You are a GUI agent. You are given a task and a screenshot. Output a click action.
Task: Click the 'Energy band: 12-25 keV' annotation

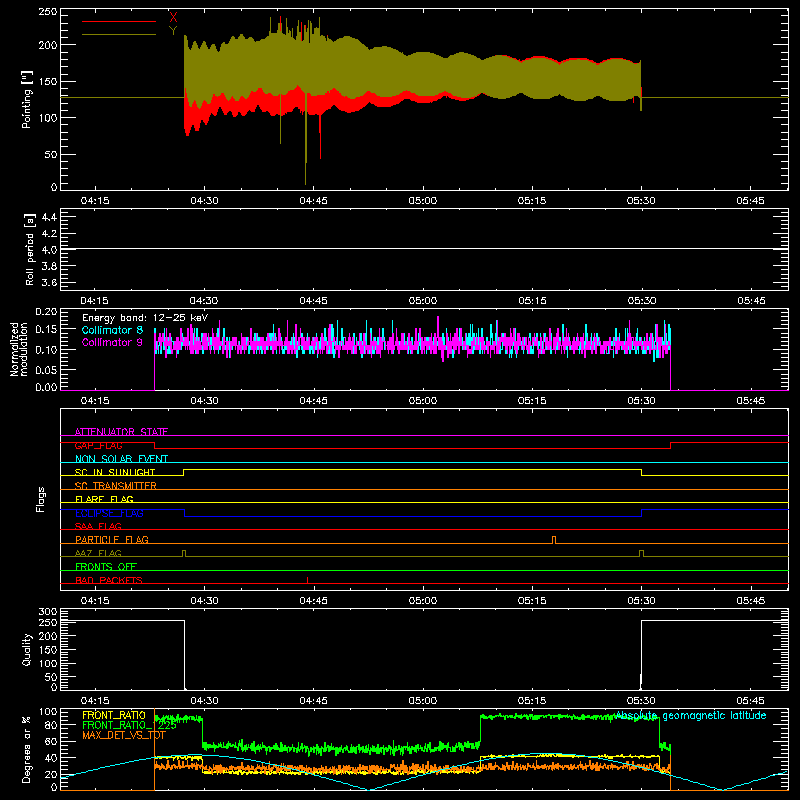click(x=145, y=318)
